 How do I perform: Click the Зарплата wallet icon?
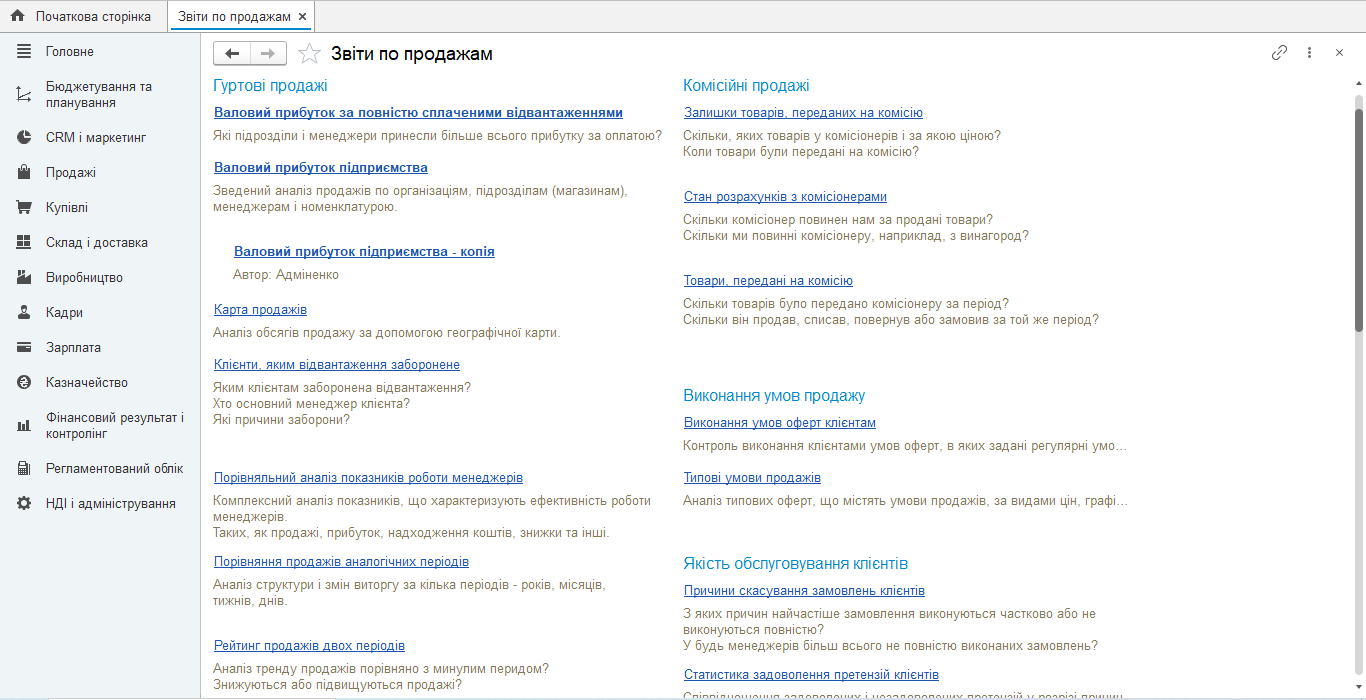[x=24, y=348]
